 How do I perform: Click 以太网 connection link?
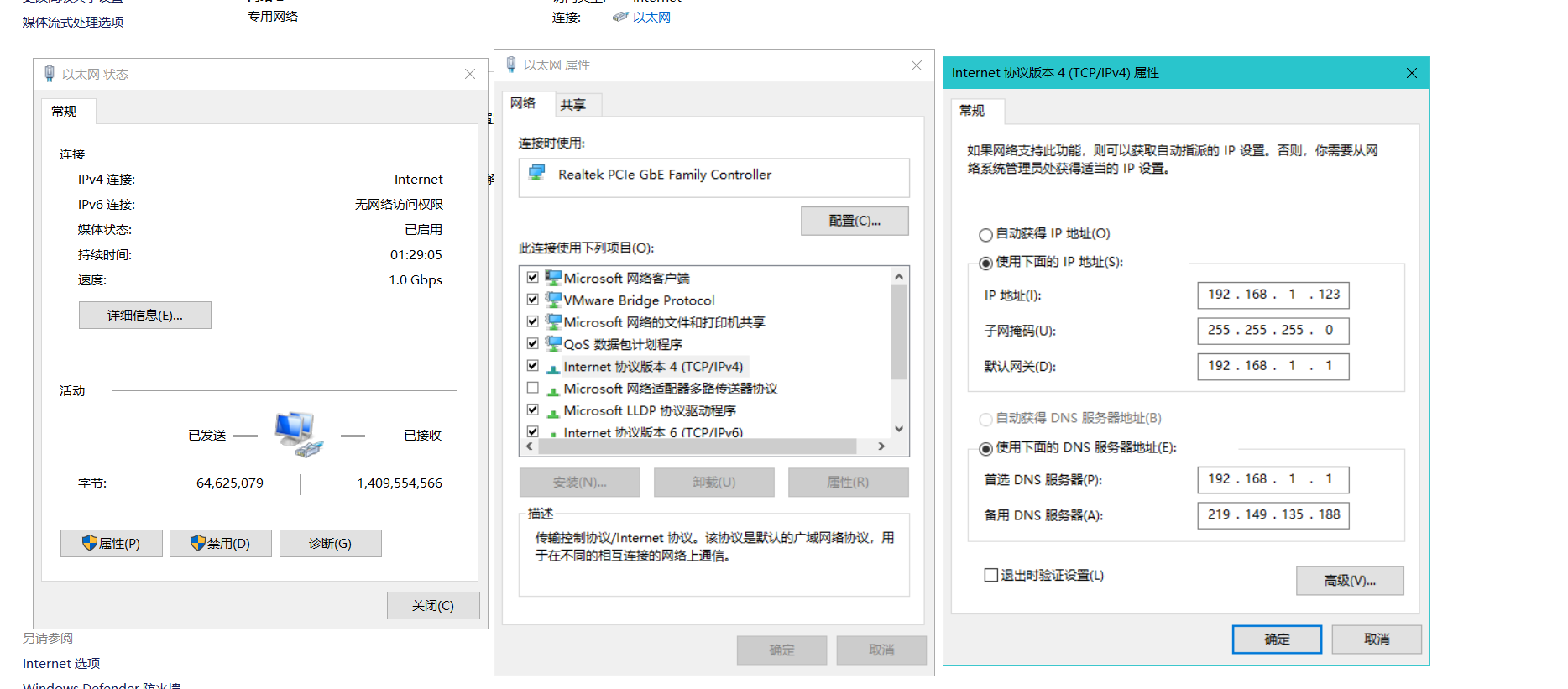pos(651,17)
